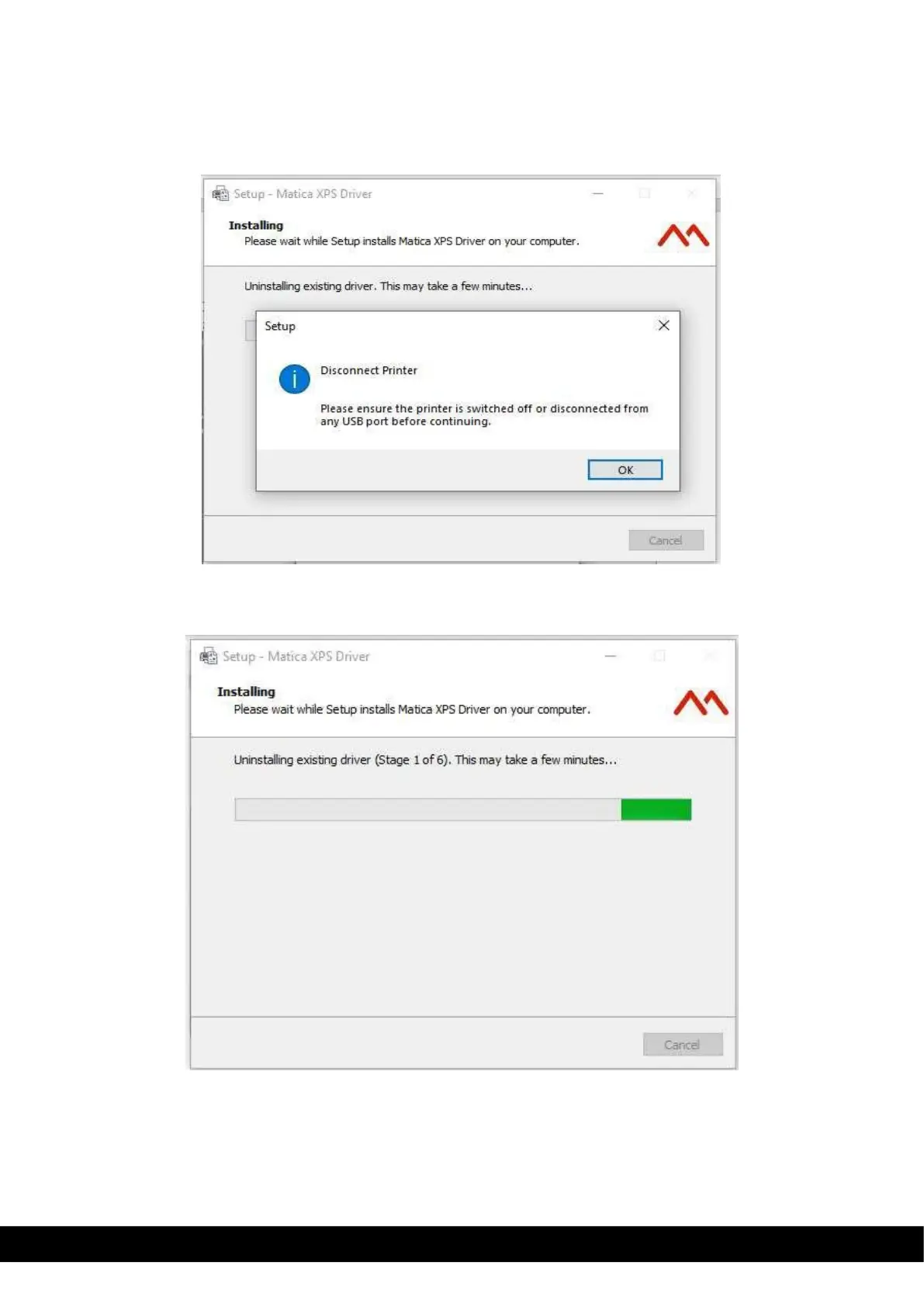Click the installer icon in the upper title bar

point(220,193)
